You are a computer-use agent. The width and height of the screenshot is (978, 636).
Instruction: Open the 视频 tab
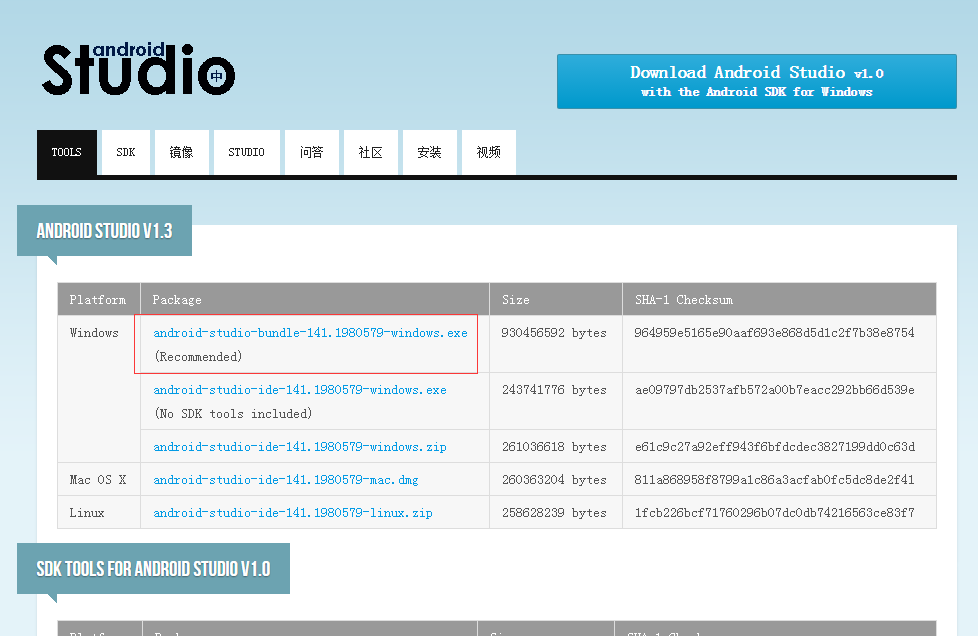click(x=488, y=152)
